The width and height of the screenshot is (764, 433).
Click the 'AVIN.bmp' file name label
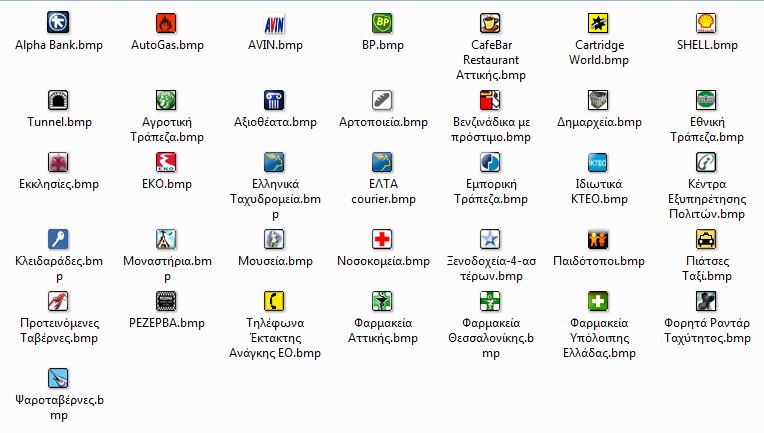pos(275,45)
